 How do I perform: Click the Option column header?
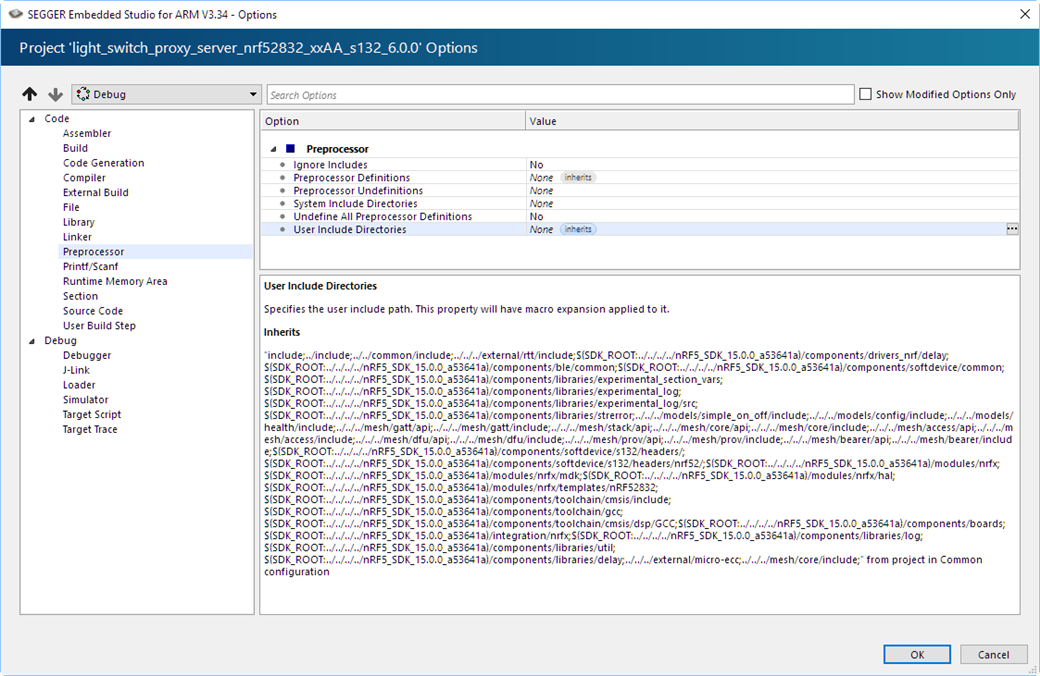393,121
